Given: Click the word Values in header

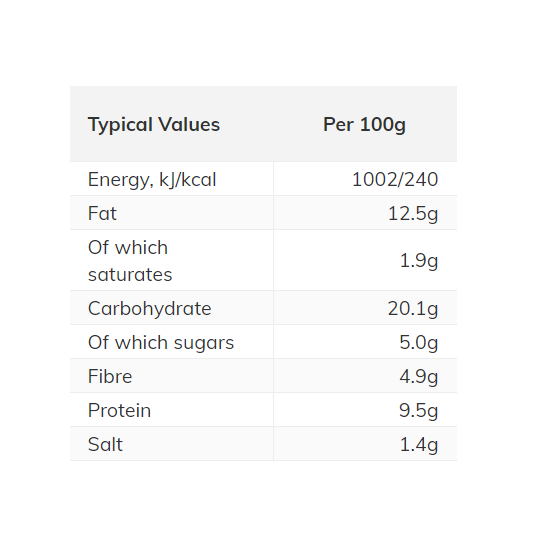Looking at the screenshot, I should coord(189,124).
